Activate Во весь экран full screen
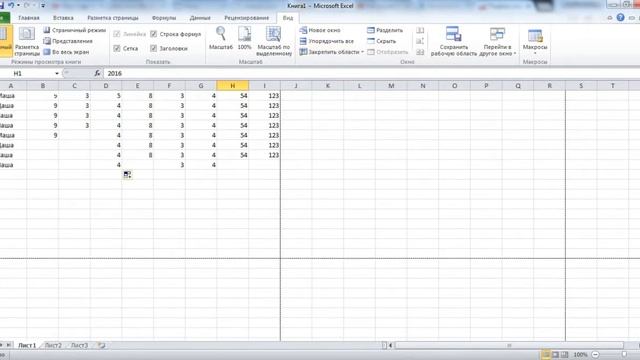 click(66, 52)
